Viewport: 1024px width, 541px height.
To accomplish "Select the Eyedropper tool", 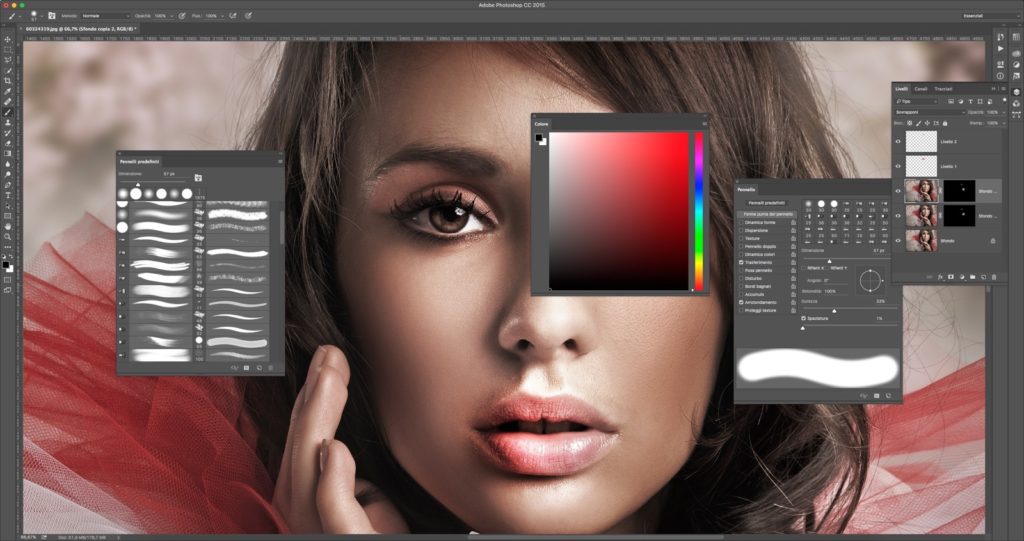I will pos(8,91).
